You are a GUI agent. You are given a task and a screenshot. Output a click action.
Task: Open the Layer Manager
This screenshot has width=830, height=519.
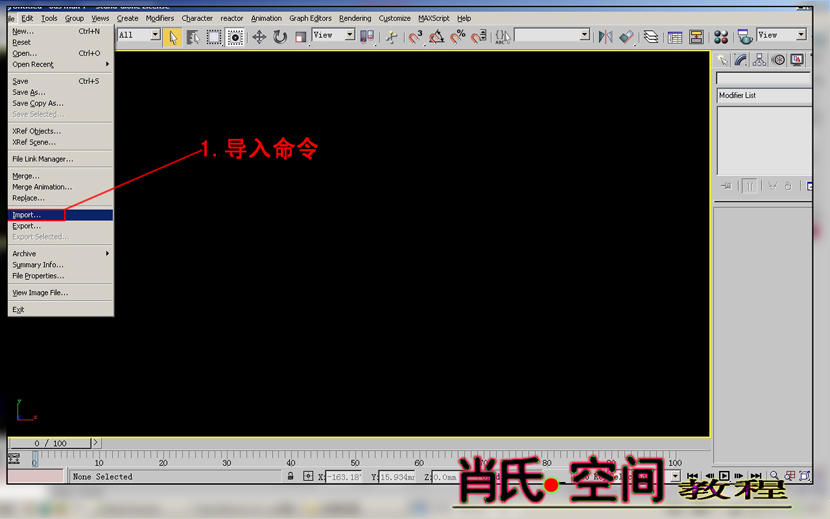coord(651,37)
